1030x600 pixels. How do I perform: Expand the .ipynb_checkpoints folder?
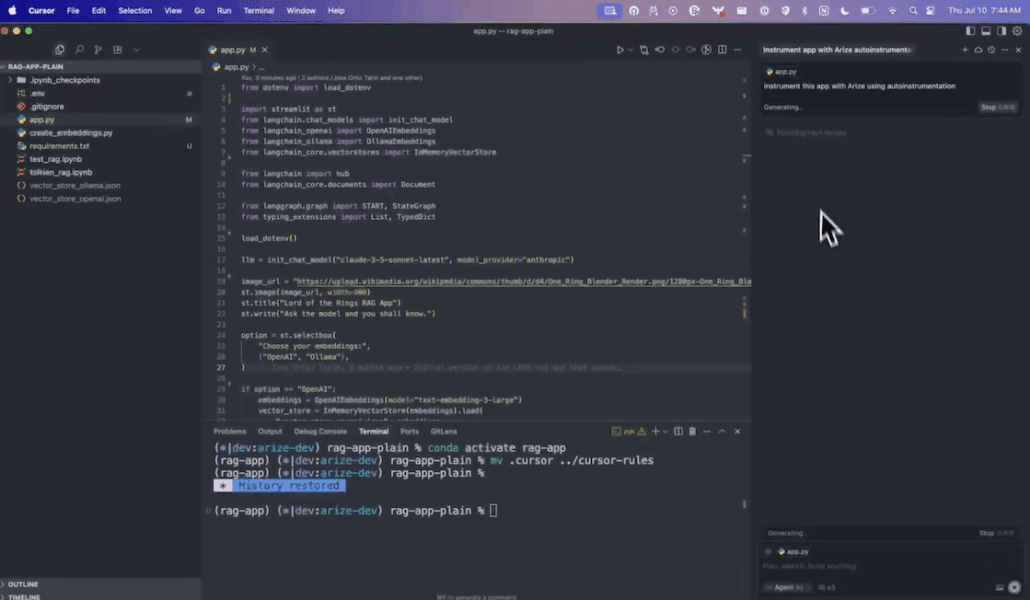pyautogui.click(x=66, y=79)
